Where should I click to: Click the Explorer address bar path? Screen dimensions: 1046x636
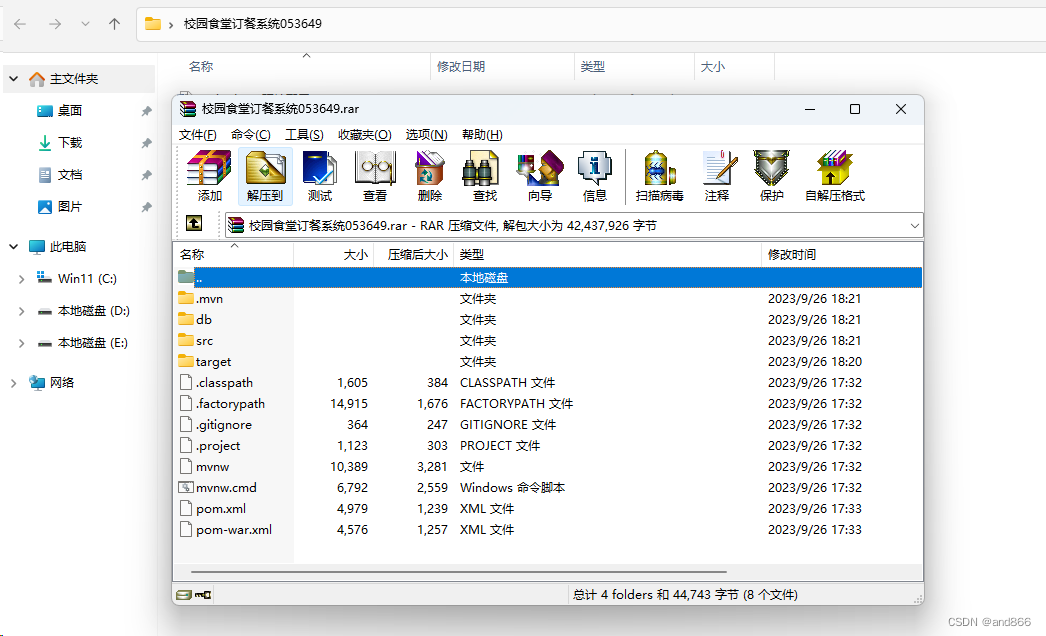253,24
